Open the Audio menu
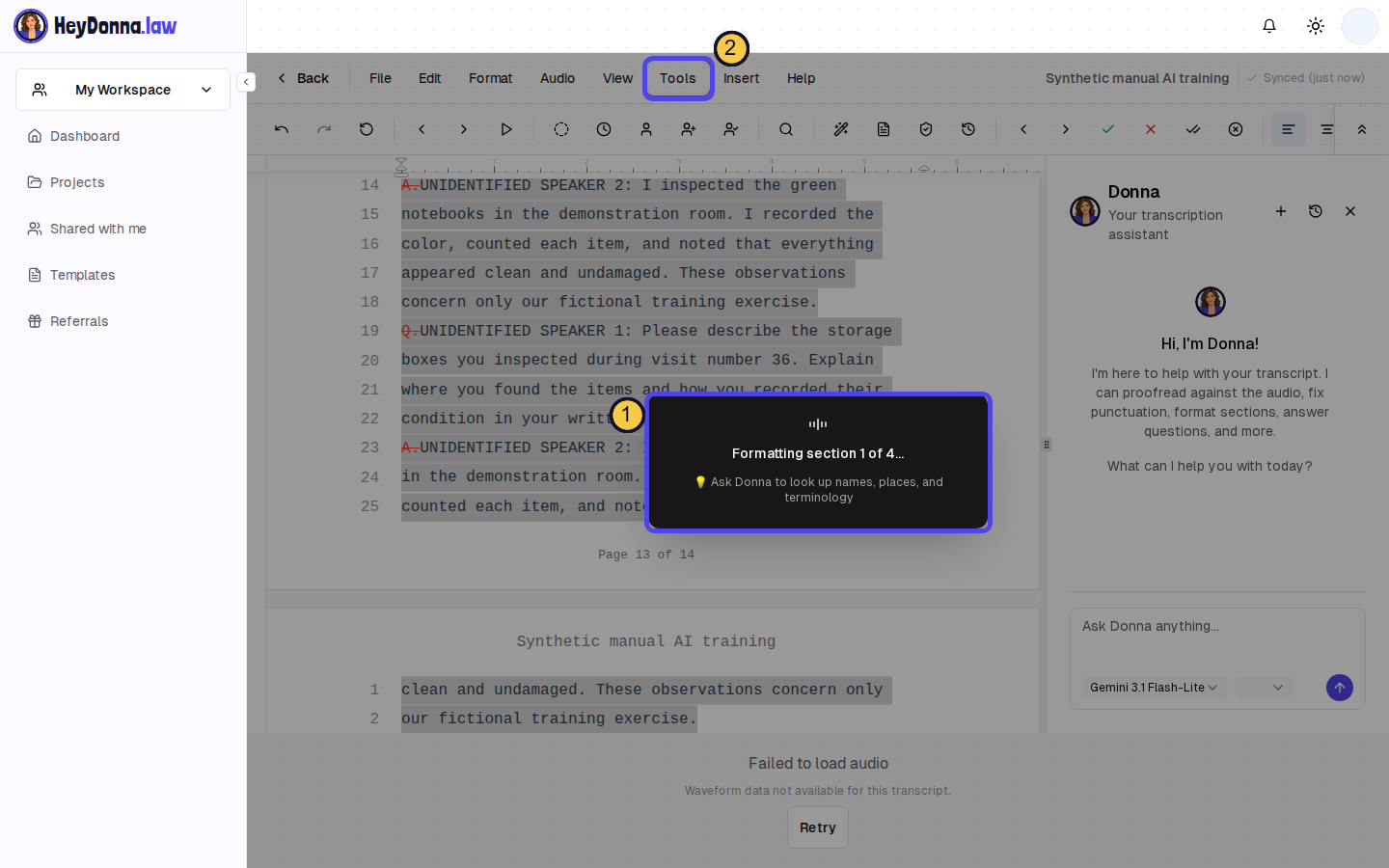The image size is (1389, 868). click(558, 78)
